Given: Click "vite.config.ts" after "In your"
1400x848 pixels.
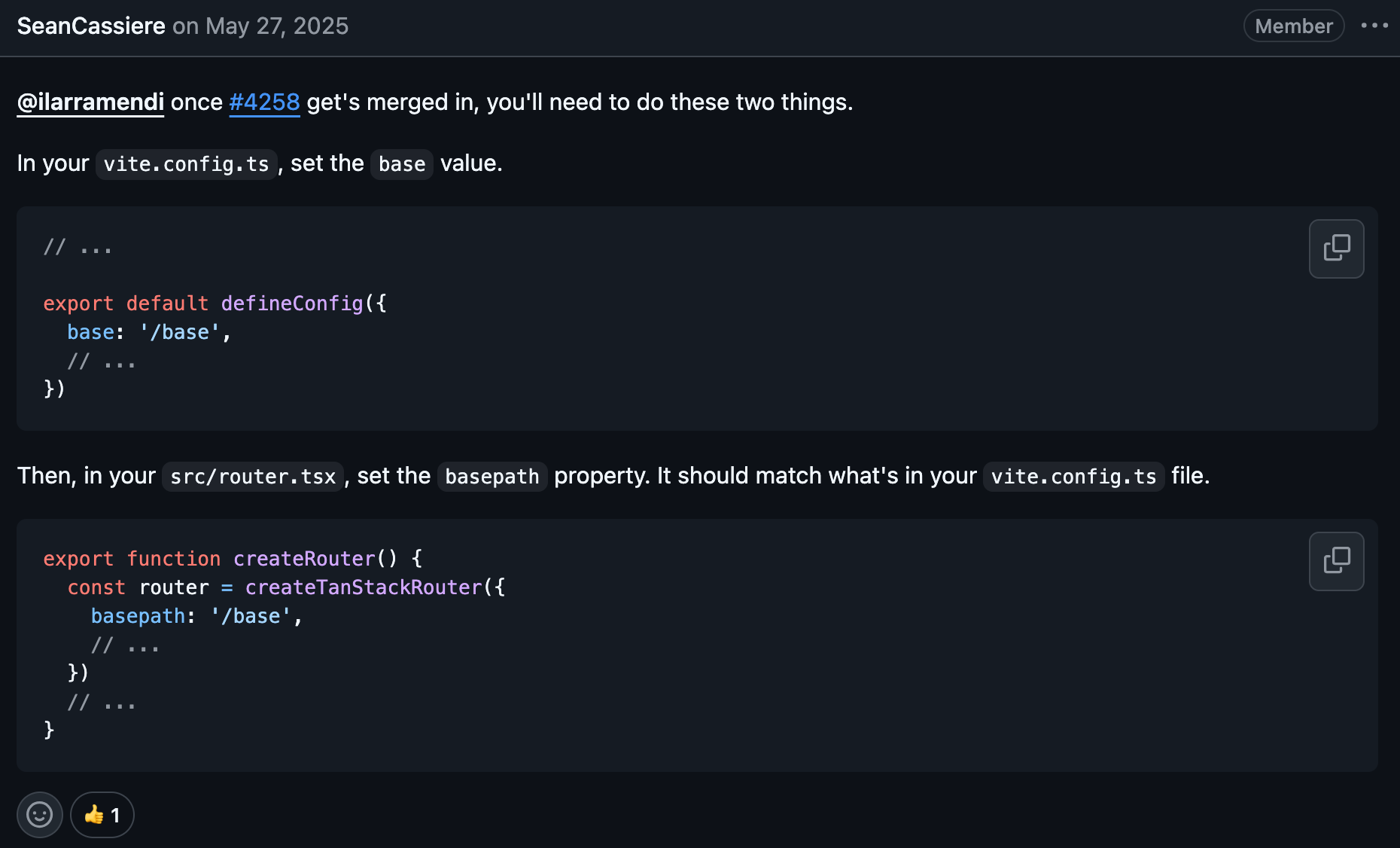Looking at the screenshot, I should coord(186,164).
